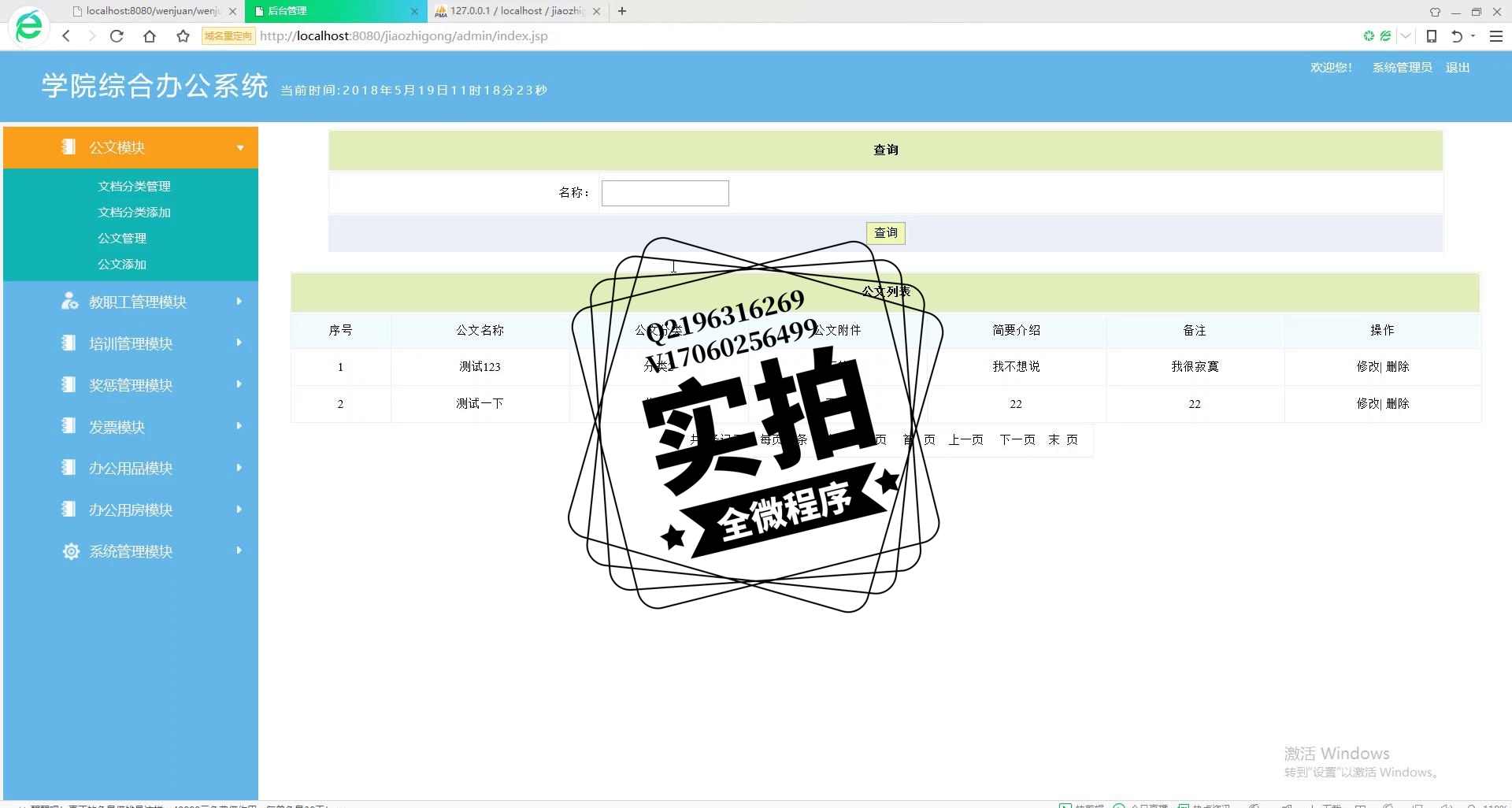Switch to localhost:8080/wenjuan tab
Viewport: 1512px width, 808px height.
point(153,11)
